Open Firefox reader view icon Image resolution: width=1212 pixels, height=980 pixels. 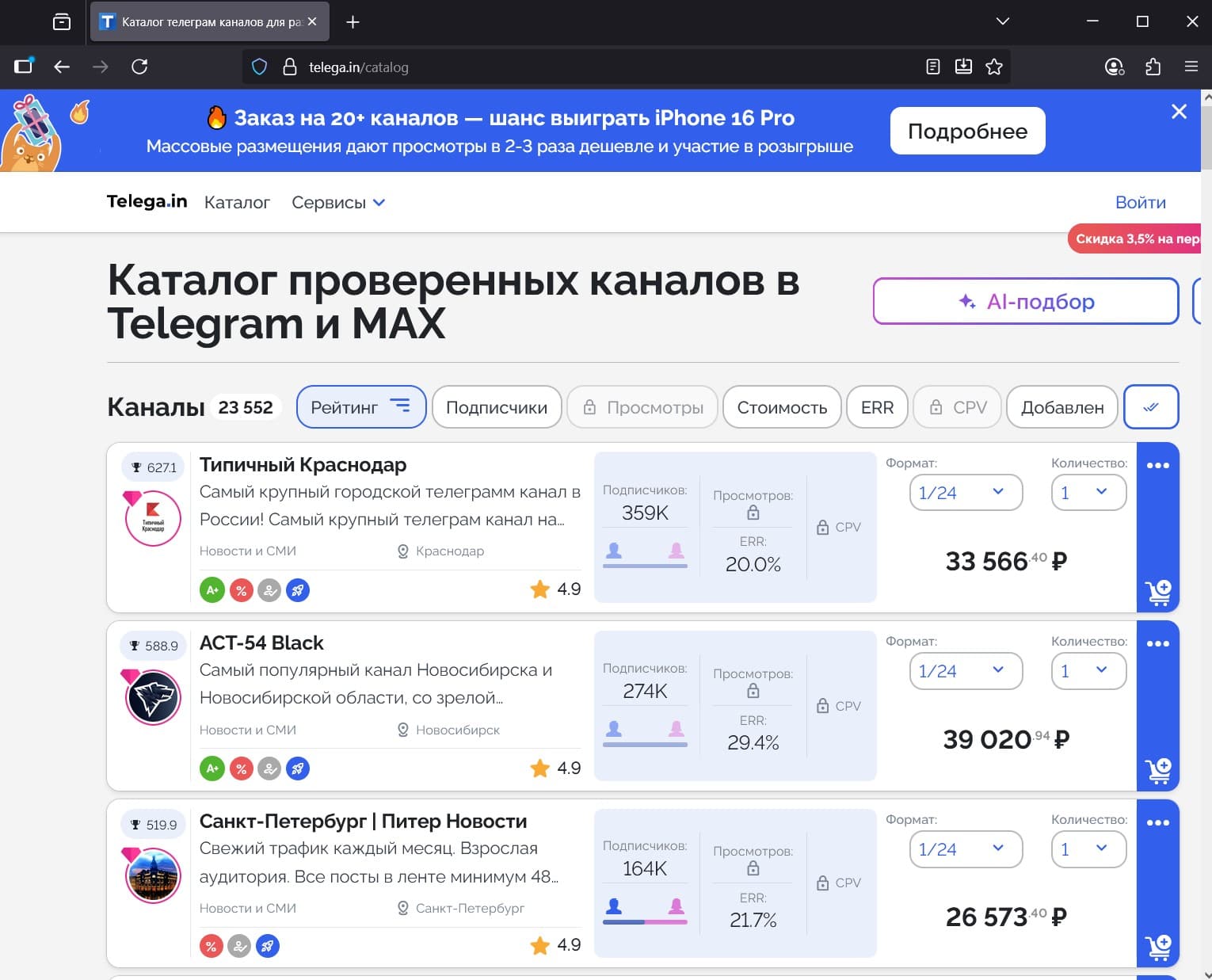tap(933, 67)
